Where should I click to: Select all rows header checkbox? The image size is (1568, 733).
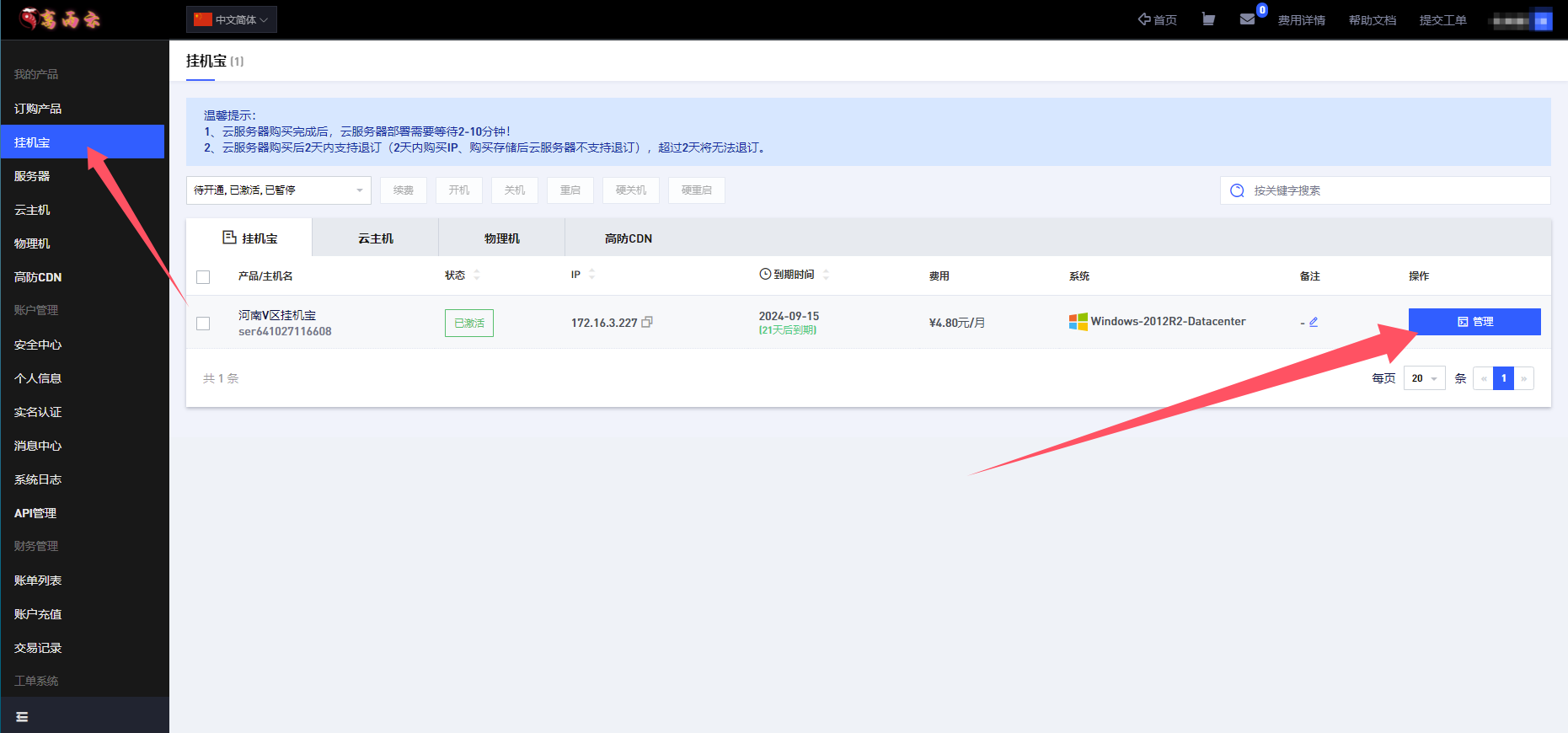[x=203, y=277]
